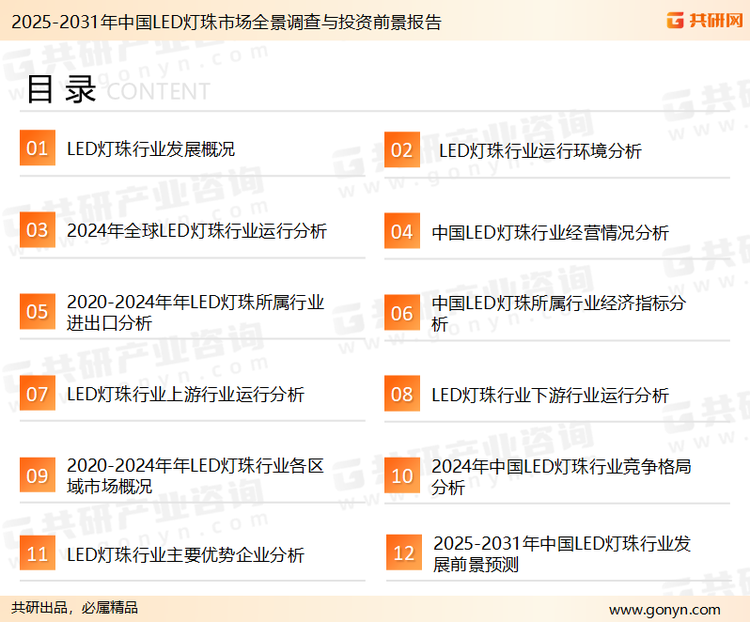Click the orange 12 number badge

(404, 553)
